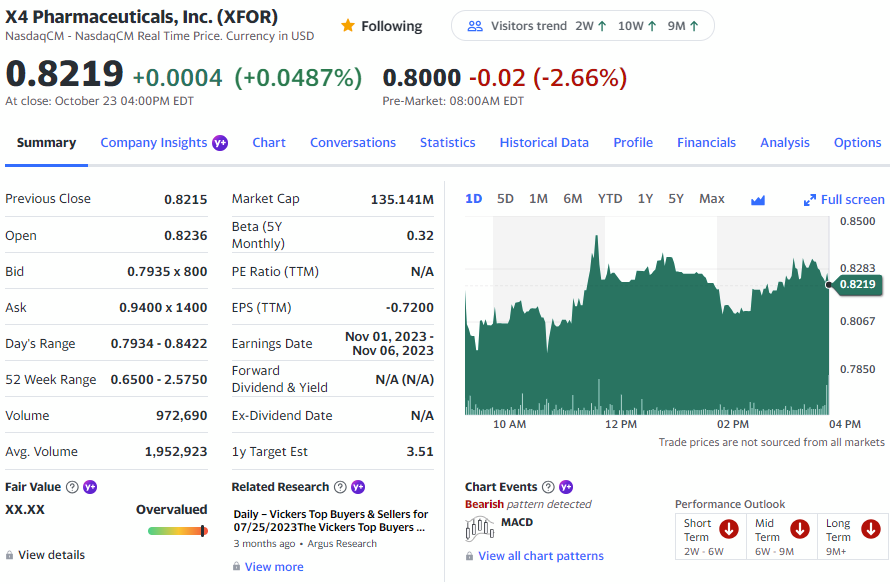Click the 2W up arrow in visitors trend
The width and height of the screenshot is (890, 584).
602,26
